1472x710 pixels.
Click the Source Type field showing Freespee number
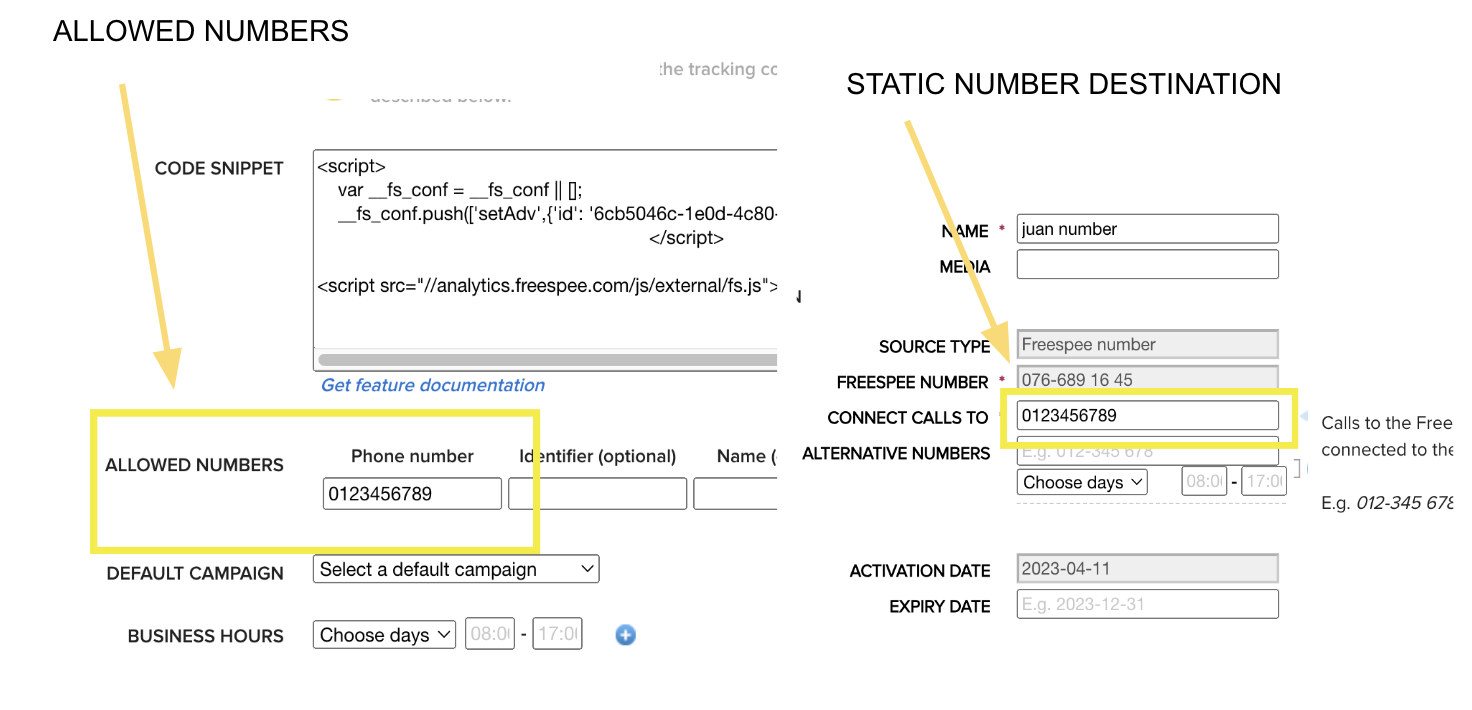point(1148,345)
